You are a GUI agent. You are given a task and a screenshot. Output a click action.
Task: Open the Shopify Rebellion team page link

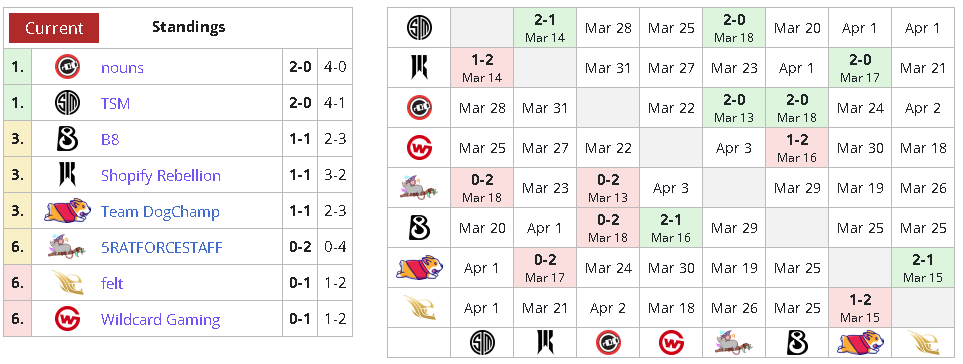click(160, 176)
